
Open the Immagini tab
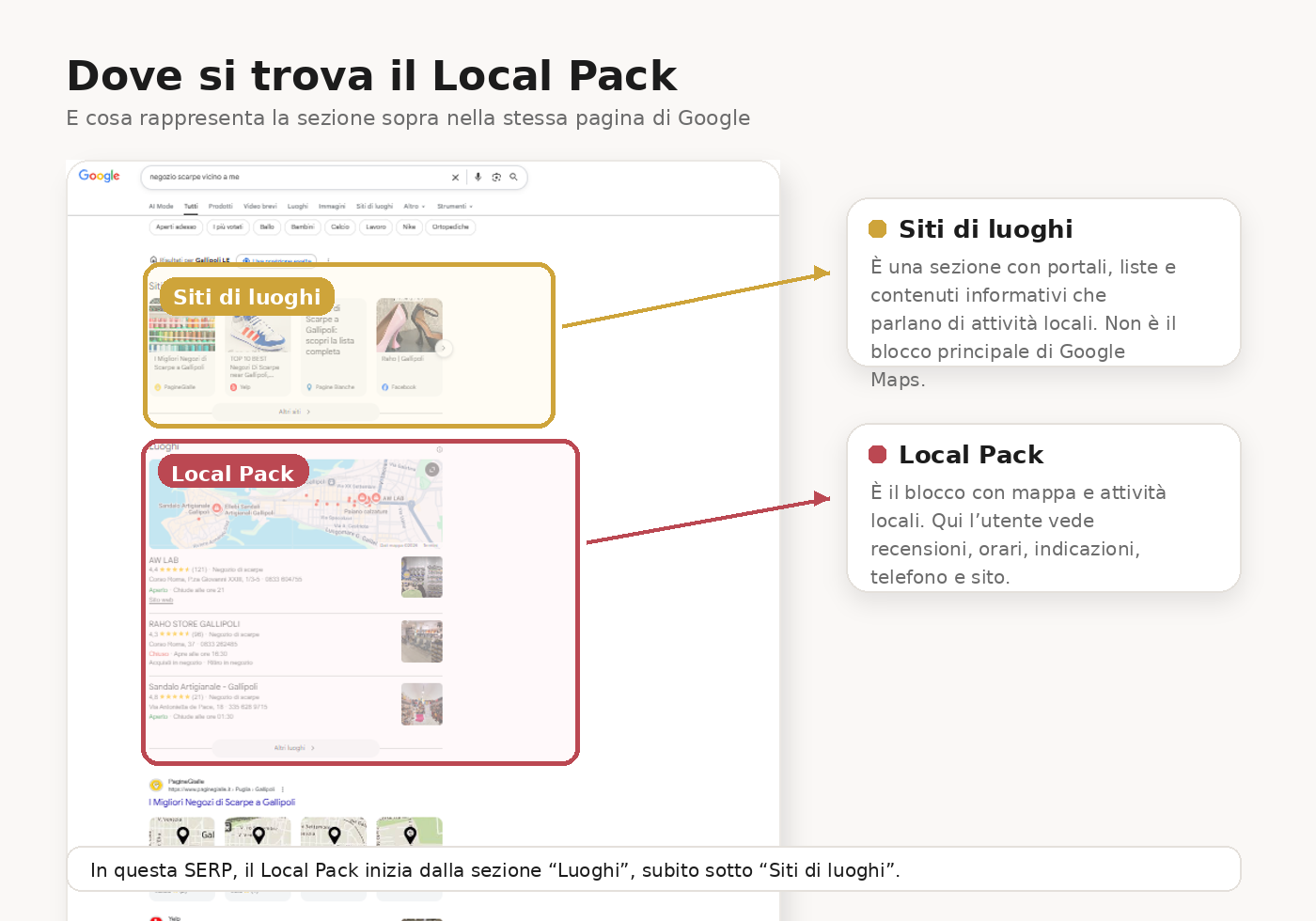tap(332, 206)
